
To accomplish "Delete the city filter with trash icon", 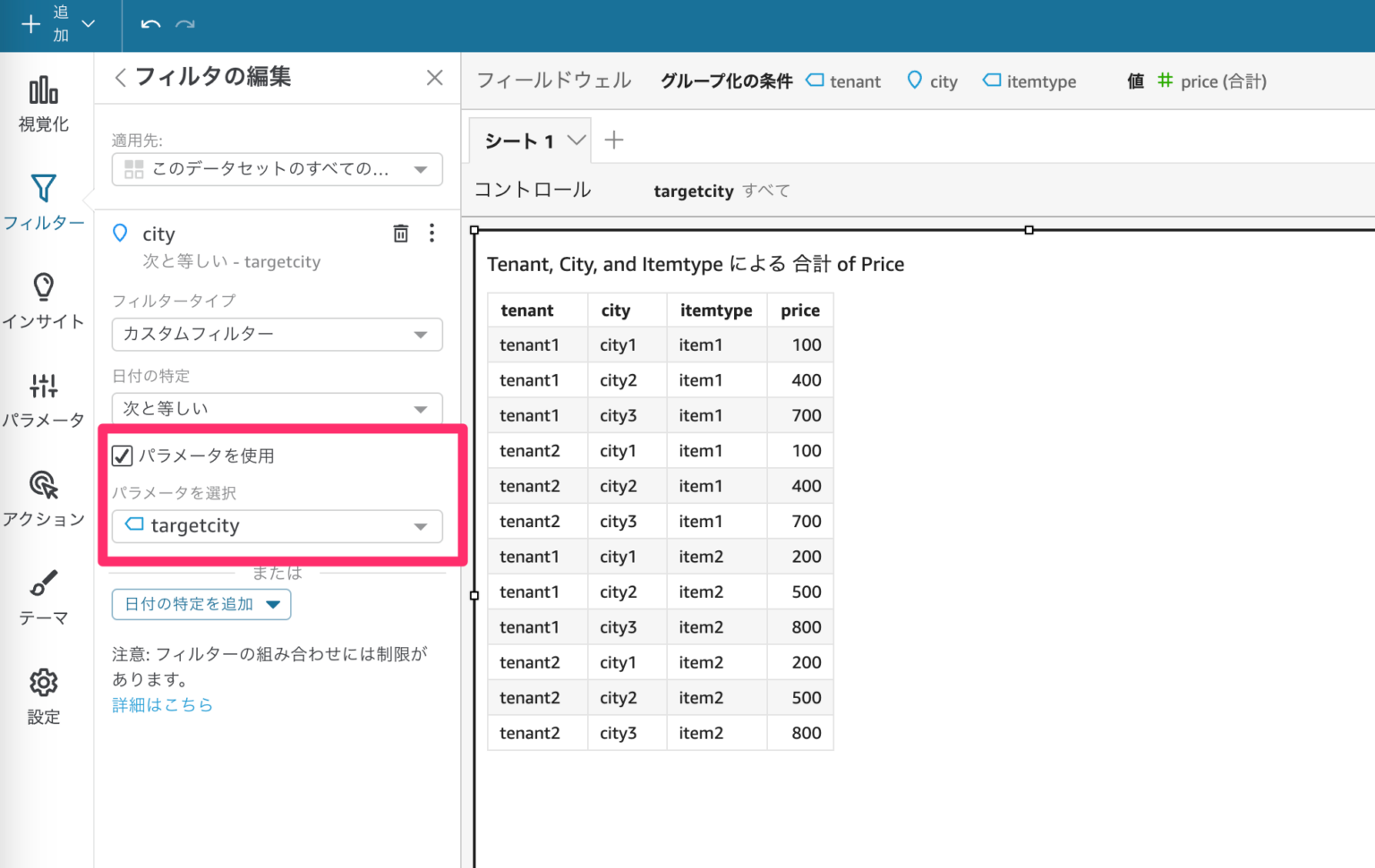I will [400, 234].
